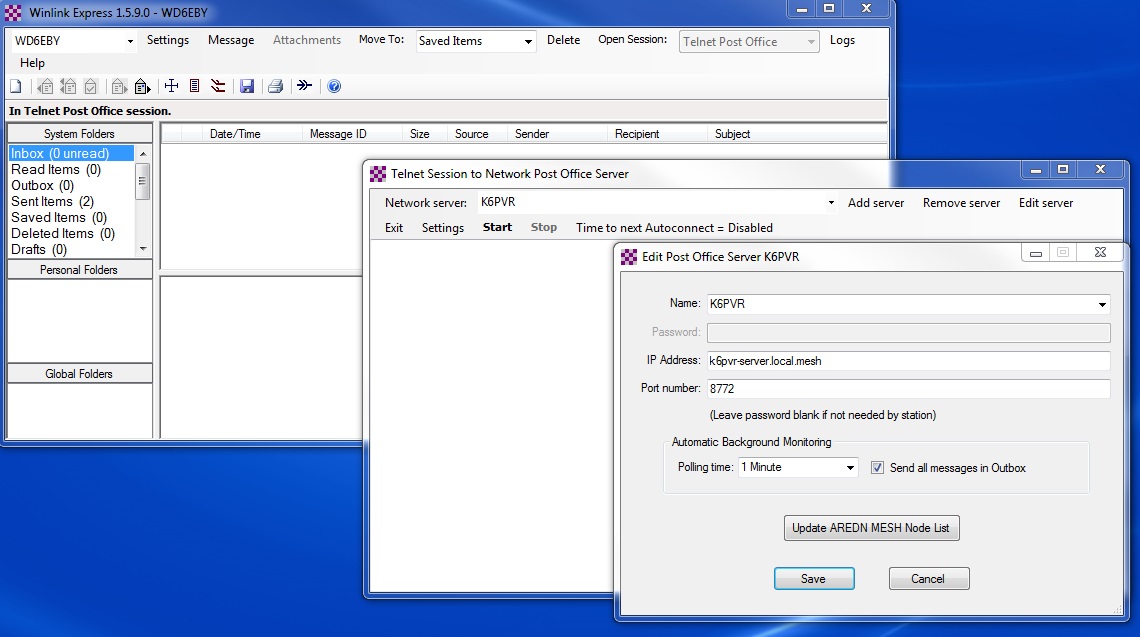Image resolution: width=1140 pixels, height=637 pixels.
Task: Click Delete in the Winlink Express menu bar
Action: (x=563, y=40)
